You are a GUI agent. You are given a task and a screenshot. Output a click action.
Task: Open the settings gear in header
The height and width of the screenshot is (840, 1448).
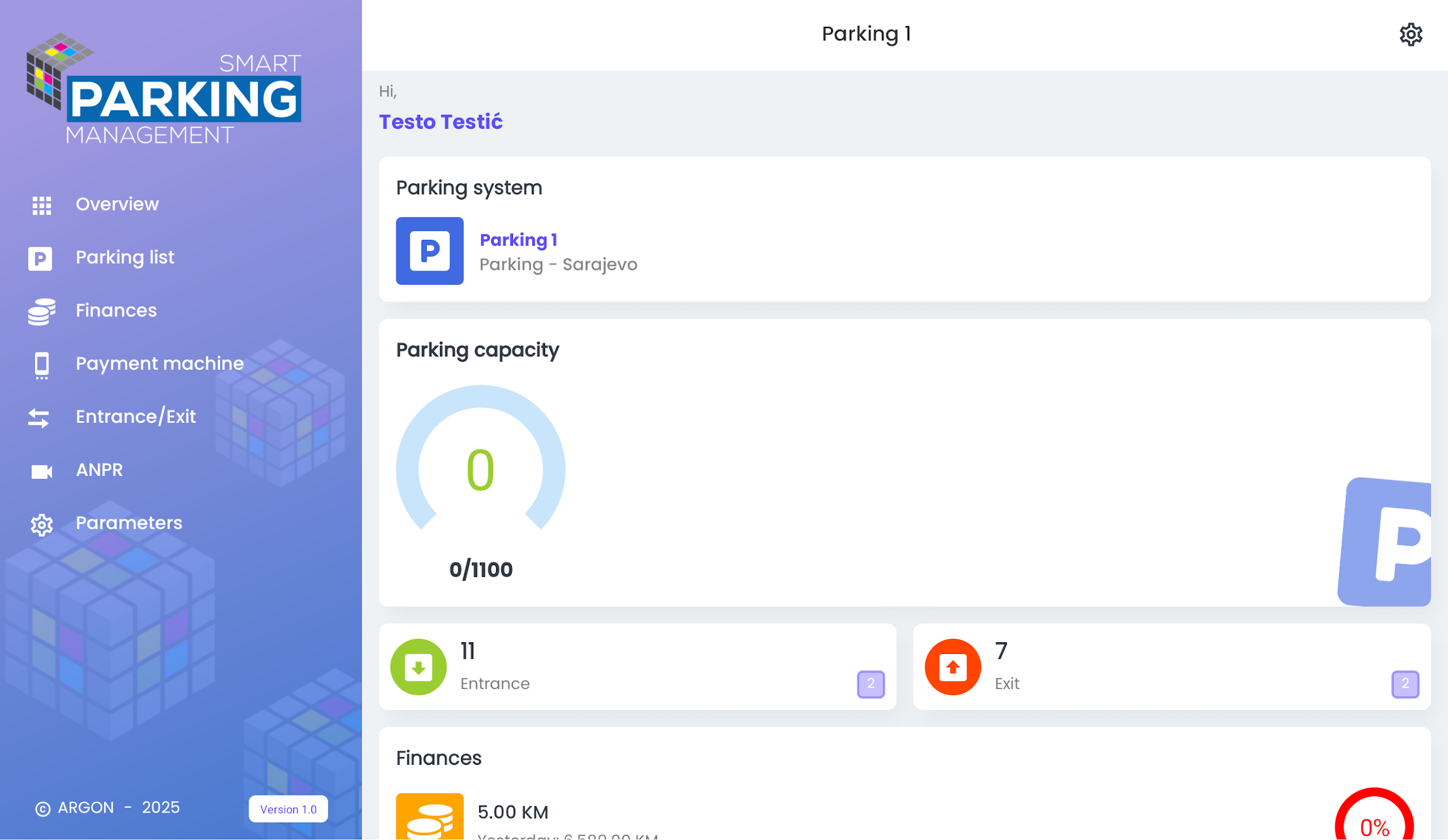[1410, 34]
